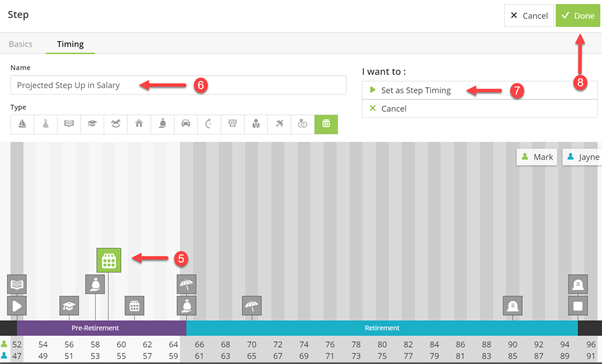The height and width of the screenshot is (364, 602).
Task: Toggle Jayne's person filter
Action: click(582, 157)
